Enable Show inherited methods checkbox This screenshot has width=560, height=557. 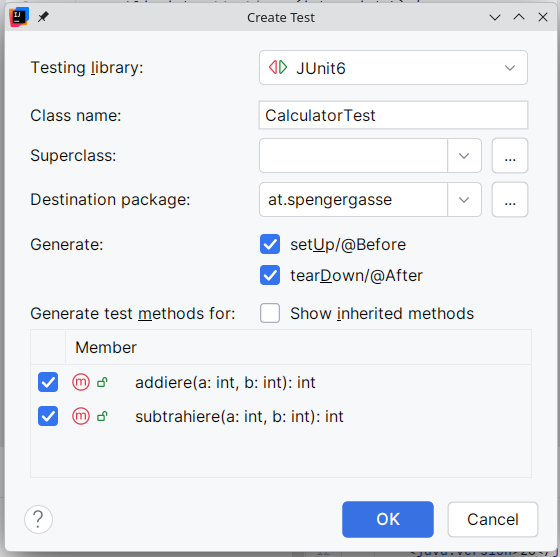[270, 313]
